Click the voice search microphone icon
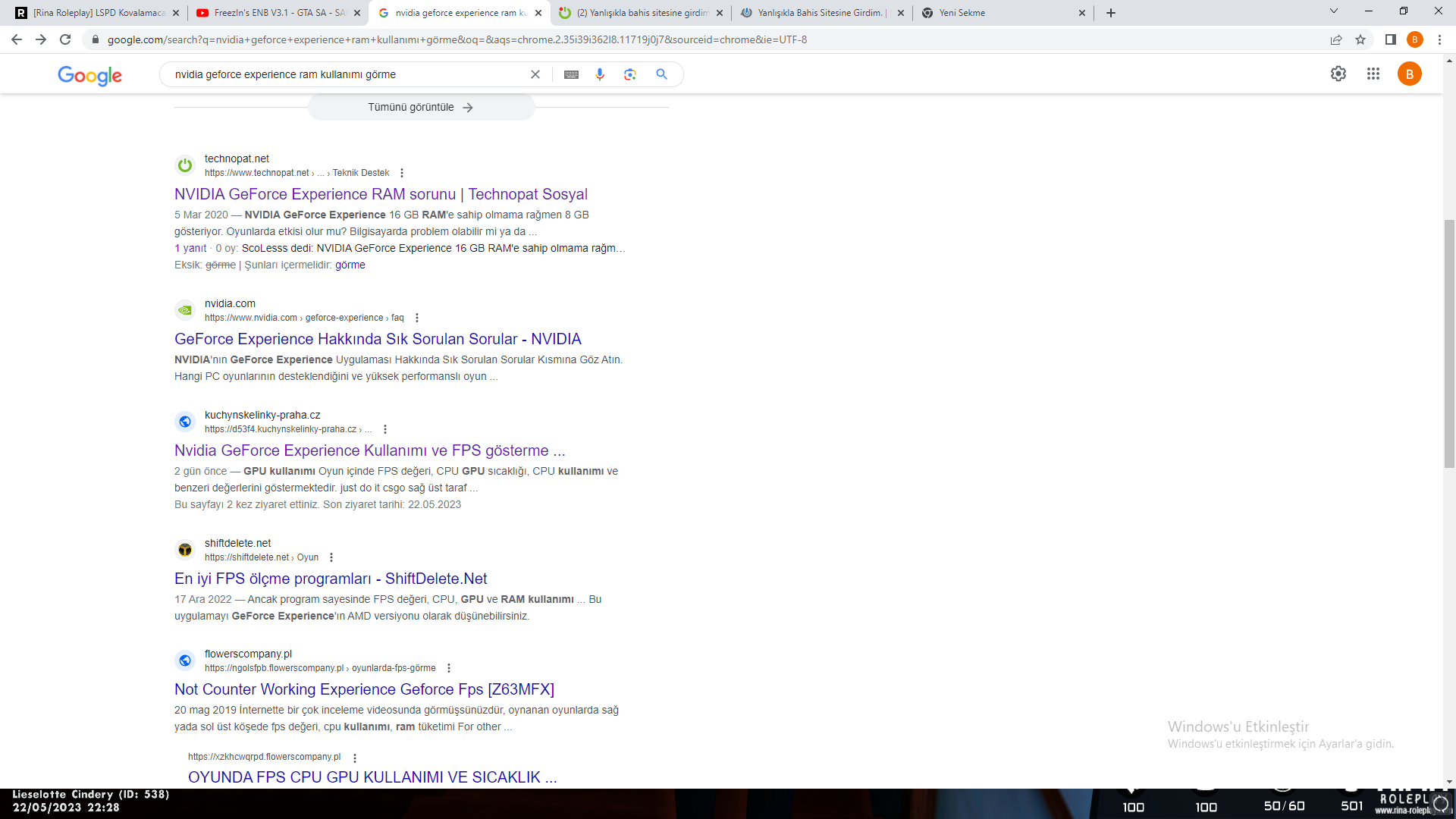The width and height of the screenshot is (1456, 819). pyautogui.click(x=600, y=74)
